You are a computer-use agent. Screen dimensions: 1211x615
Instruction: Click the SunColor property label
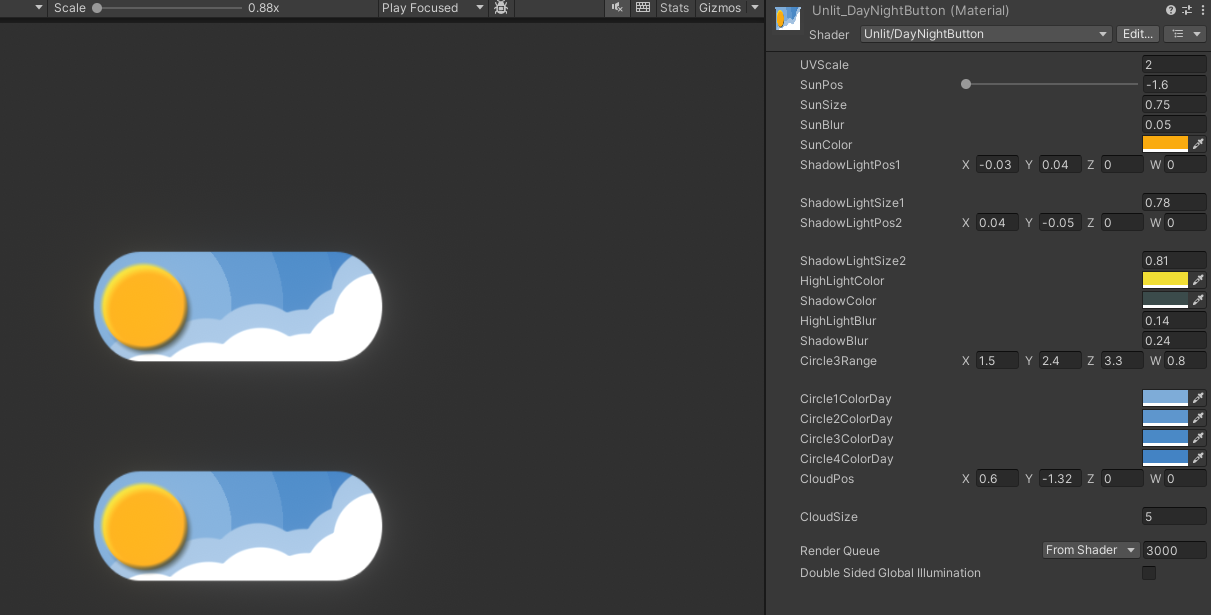[826, 145]
